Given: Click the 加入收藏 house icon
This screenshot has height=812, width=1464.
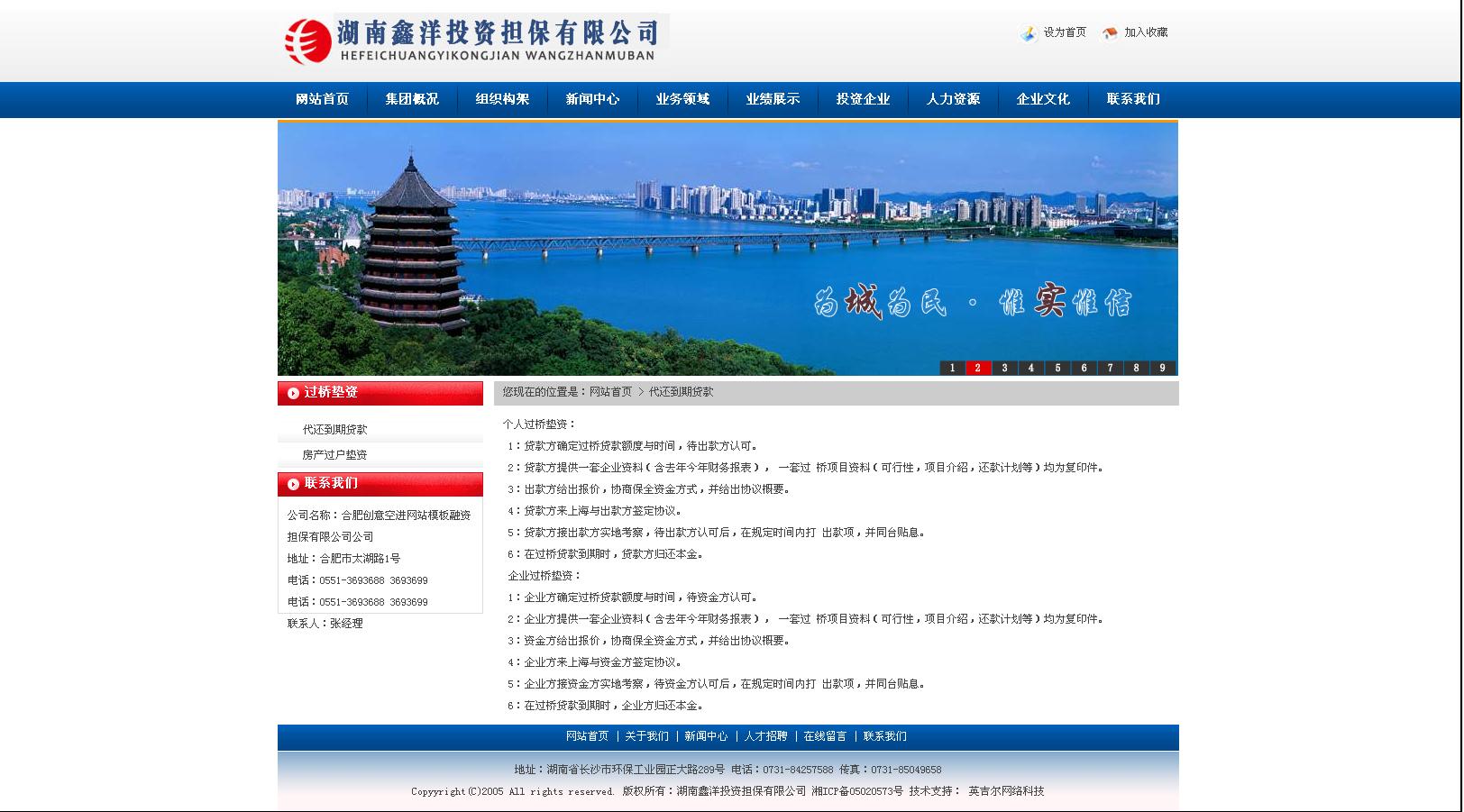Looking at the screenshot, I should 1110,33.
